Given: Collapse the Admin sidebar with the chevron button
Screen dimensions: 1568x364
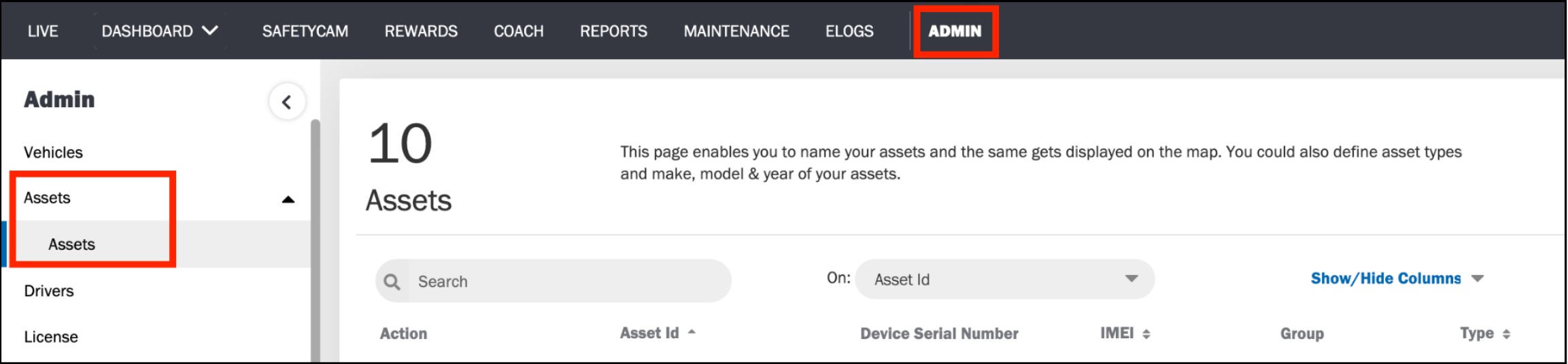Looking at the screenshot, I should click(x=287, y=102).
